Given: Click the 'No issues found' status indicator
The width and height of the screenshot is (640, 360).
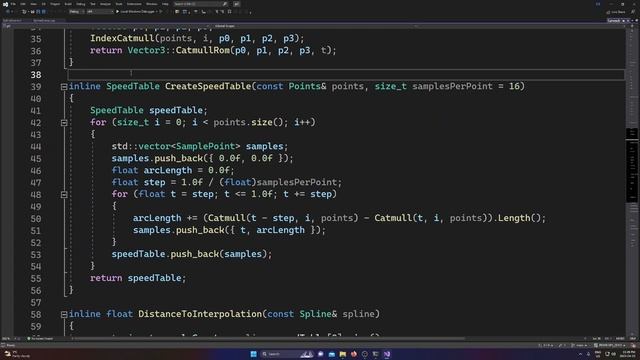Looking at the screenshot, I should pyautogui.click(x=40, y=338).
